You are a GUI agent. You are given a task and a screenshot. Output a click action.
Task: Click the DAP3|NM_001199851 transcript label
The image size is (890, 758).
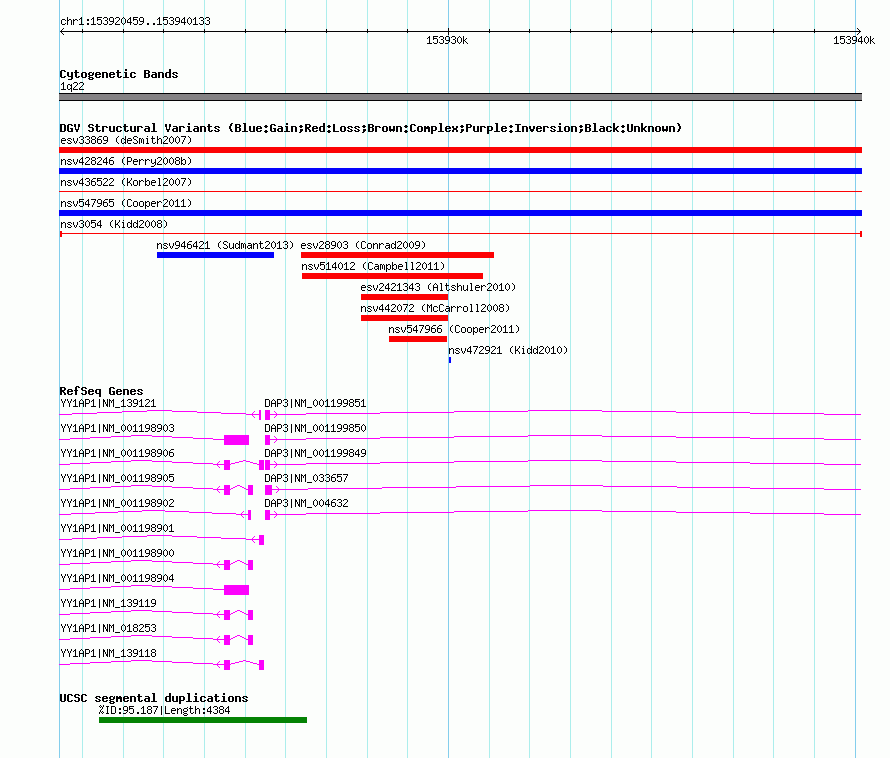pos(315,404)
